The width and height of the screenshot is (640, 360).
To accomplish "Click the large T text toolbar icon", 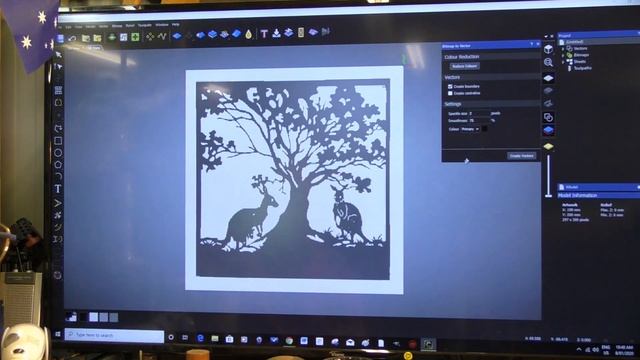I will pyautogui.click(x=264, y=34).
